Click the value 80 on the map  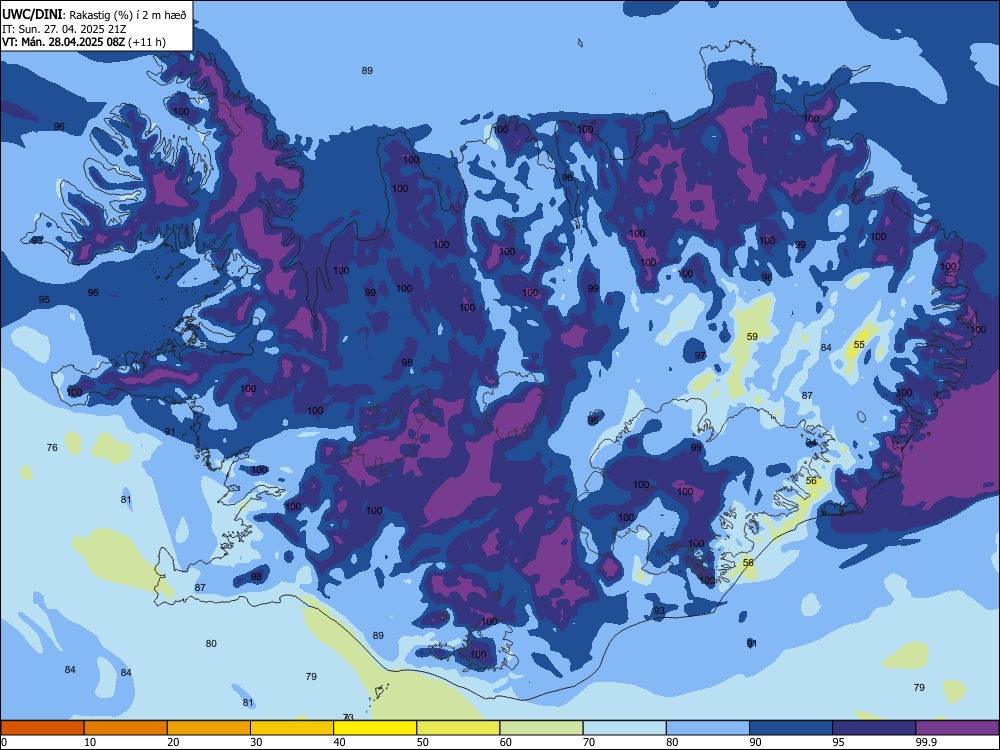pos(211,643)
